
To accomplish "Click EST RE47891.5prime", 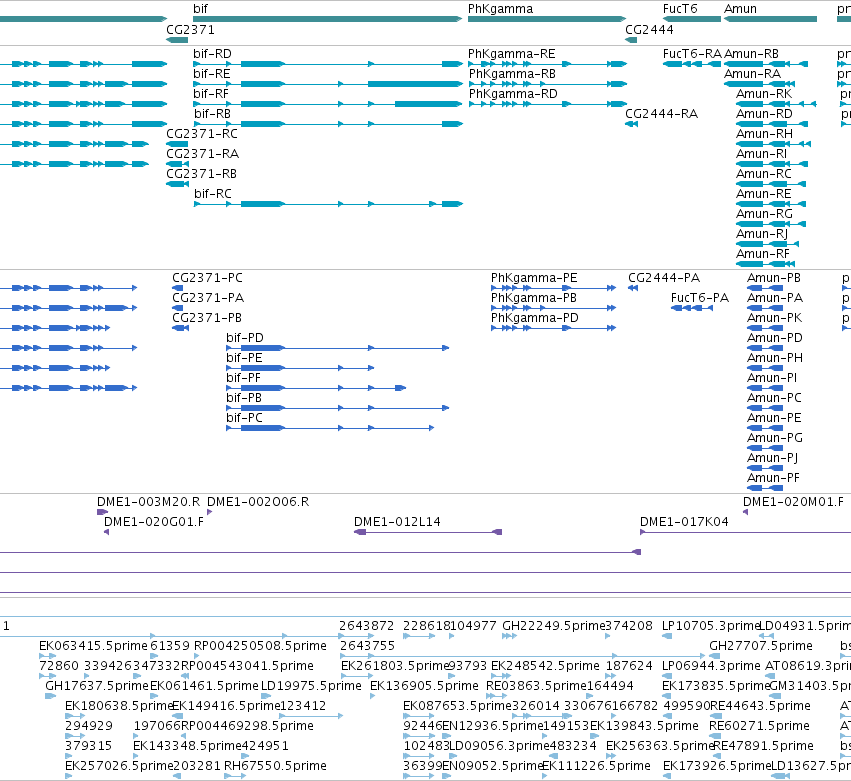I will 763,746.
